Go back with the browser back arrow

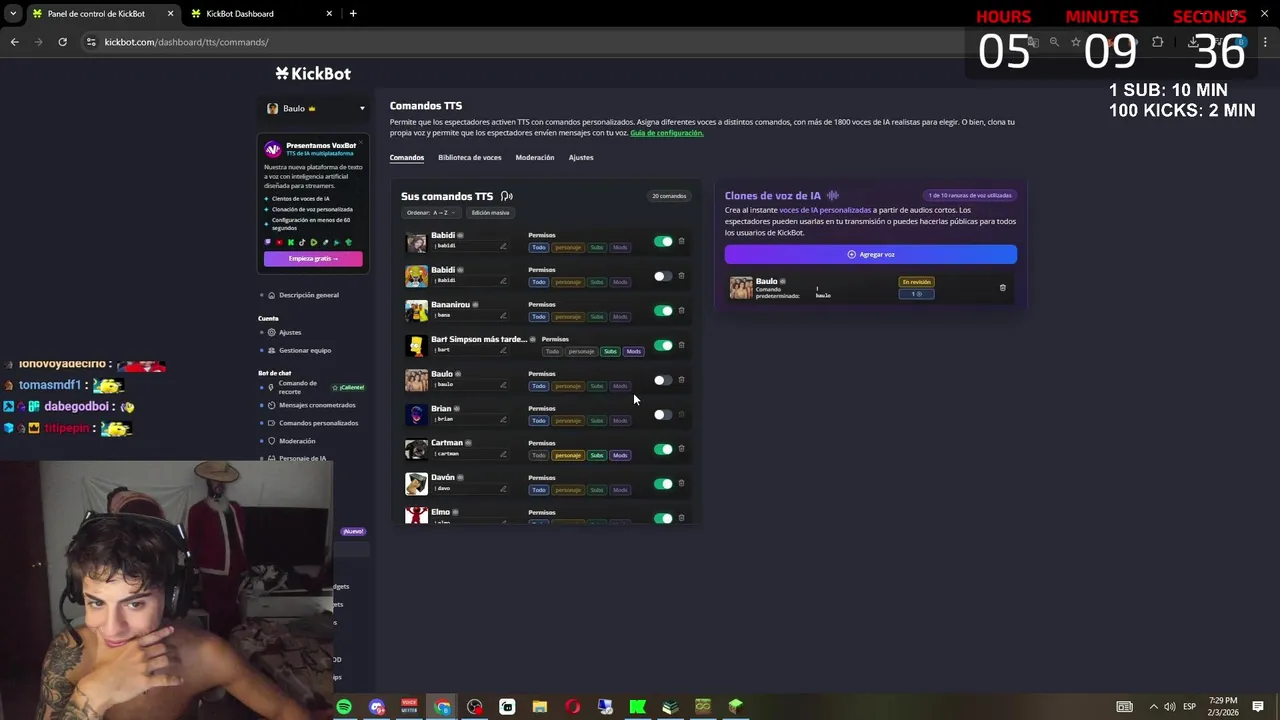coord(14,42)
